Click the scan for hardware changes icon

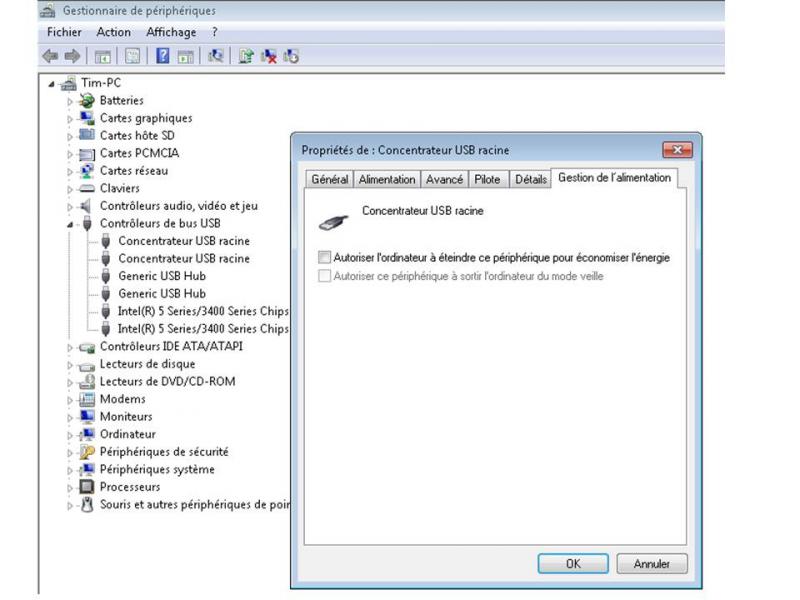(x=214, y=57)
